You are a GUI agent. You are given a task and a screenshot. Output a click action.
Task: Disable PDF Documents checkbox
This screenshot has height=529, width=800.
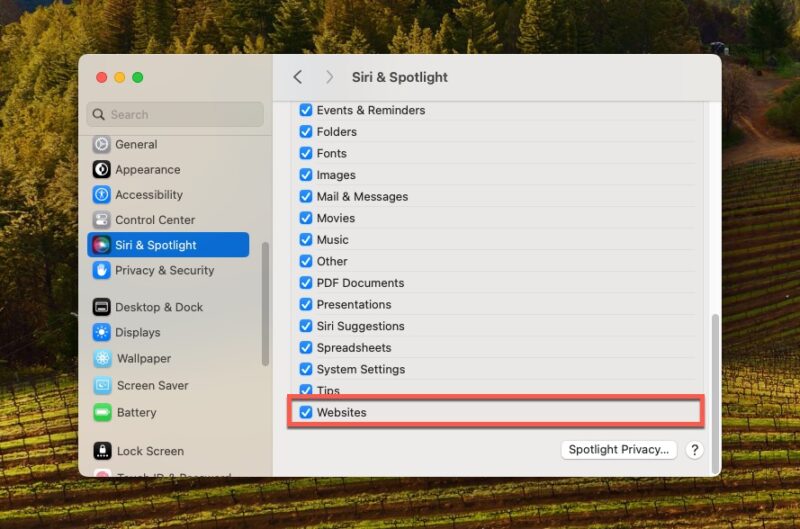(x=306, y=283)
